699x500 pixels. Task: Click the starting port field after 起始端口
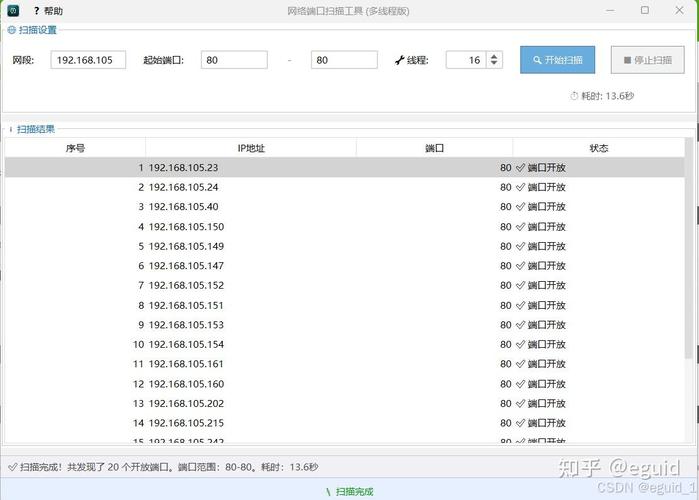coord(234,60)
